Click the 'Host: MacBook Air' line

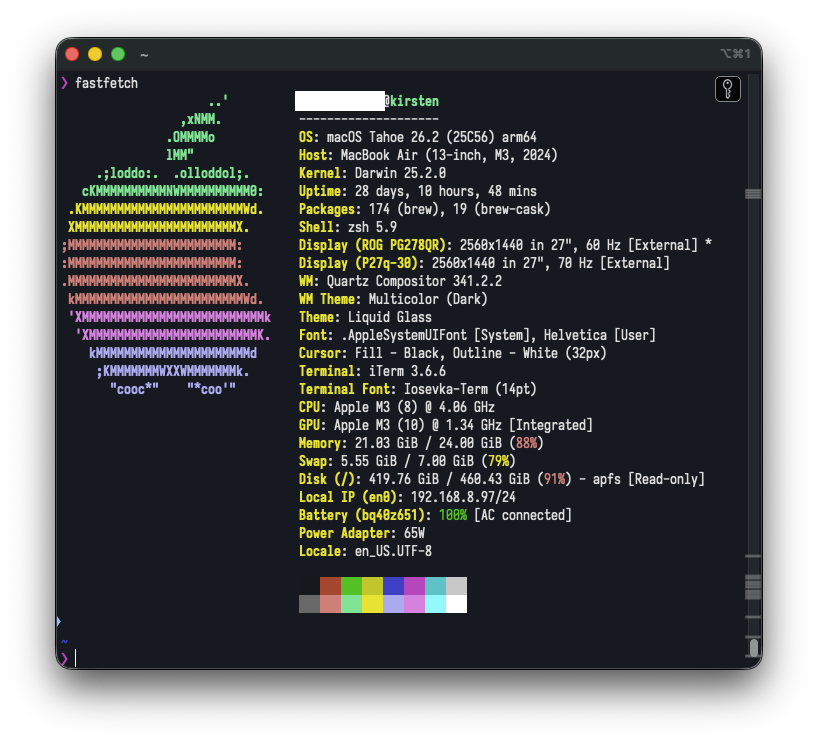tap(428, 155)
